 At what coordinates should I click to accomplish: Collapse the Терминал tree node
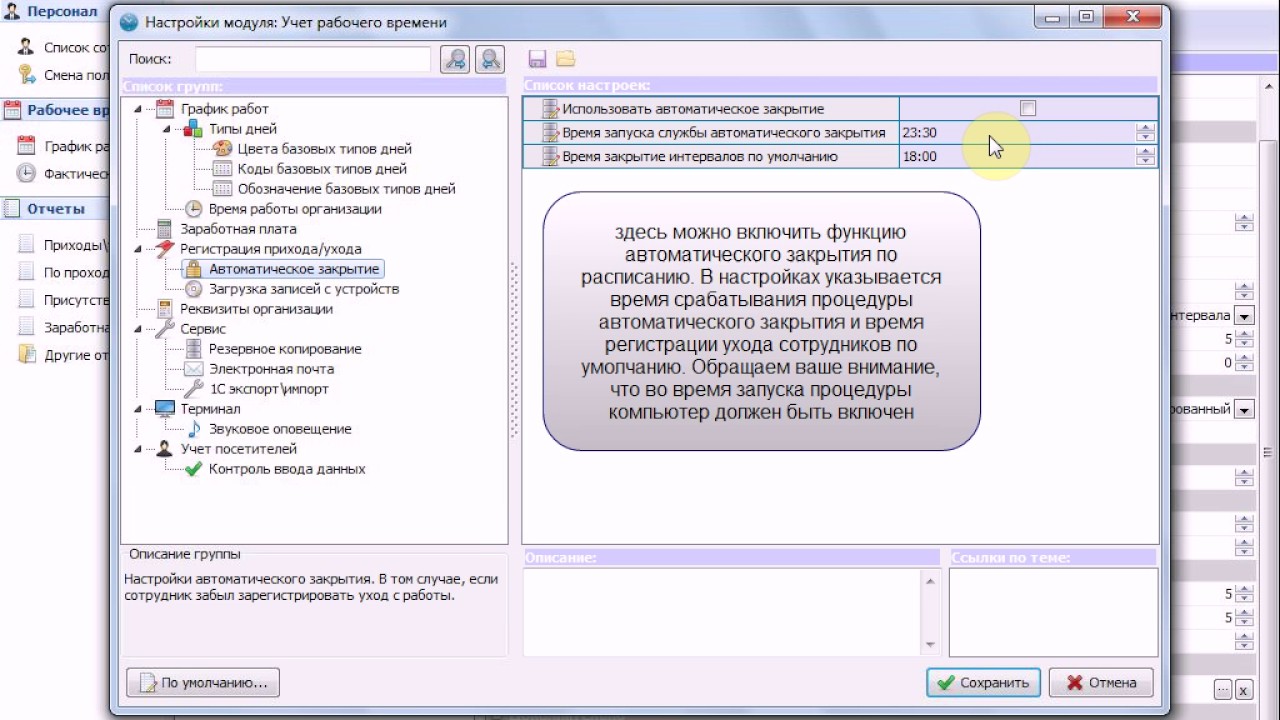pos(138,409)
